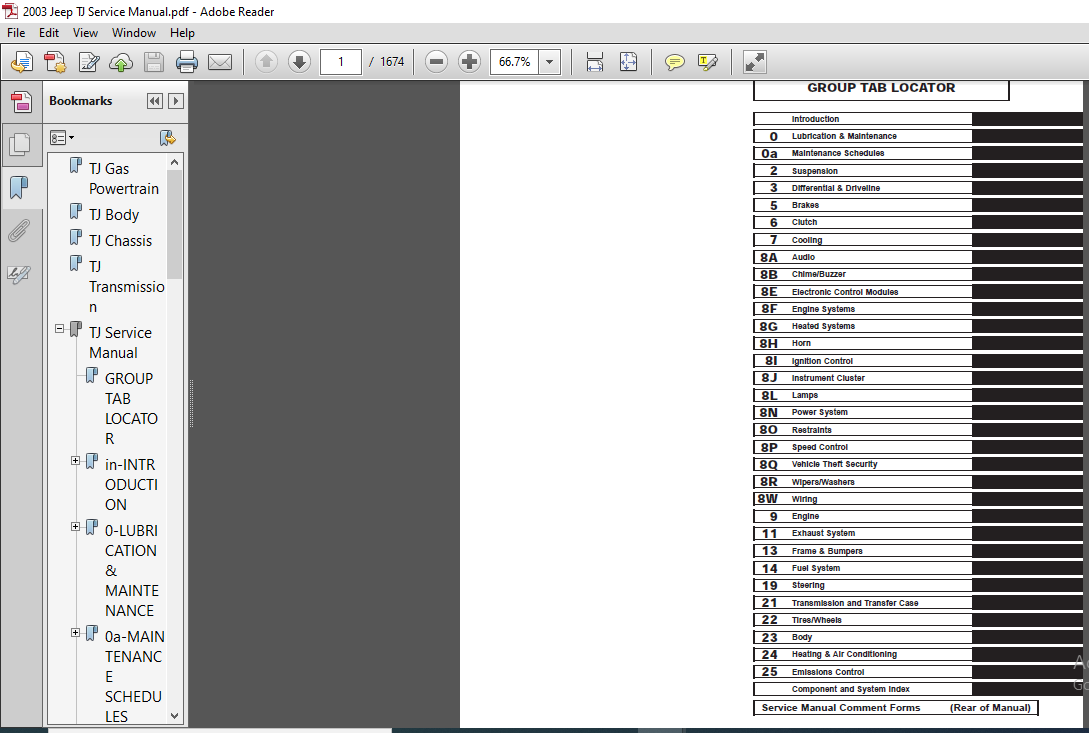Screen dimensions: 1089x733
Task: Open the Signatures panel icon
Action: point(19,274)
